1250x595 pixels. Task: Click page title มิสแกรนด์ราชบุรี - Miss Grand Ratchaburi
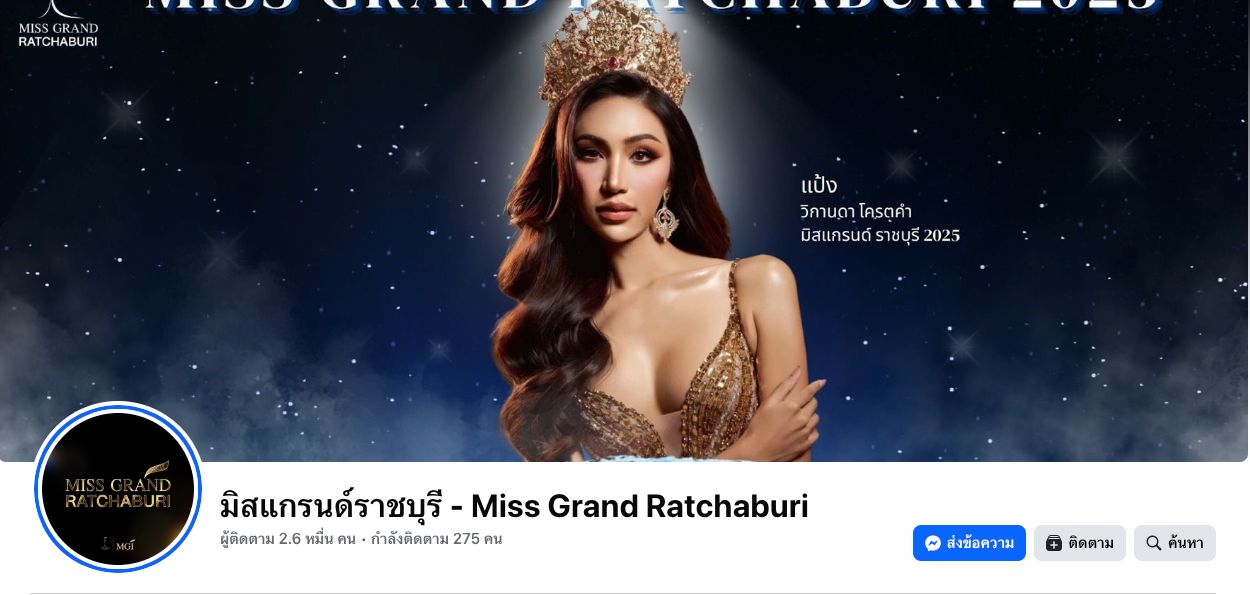point(514,505)
